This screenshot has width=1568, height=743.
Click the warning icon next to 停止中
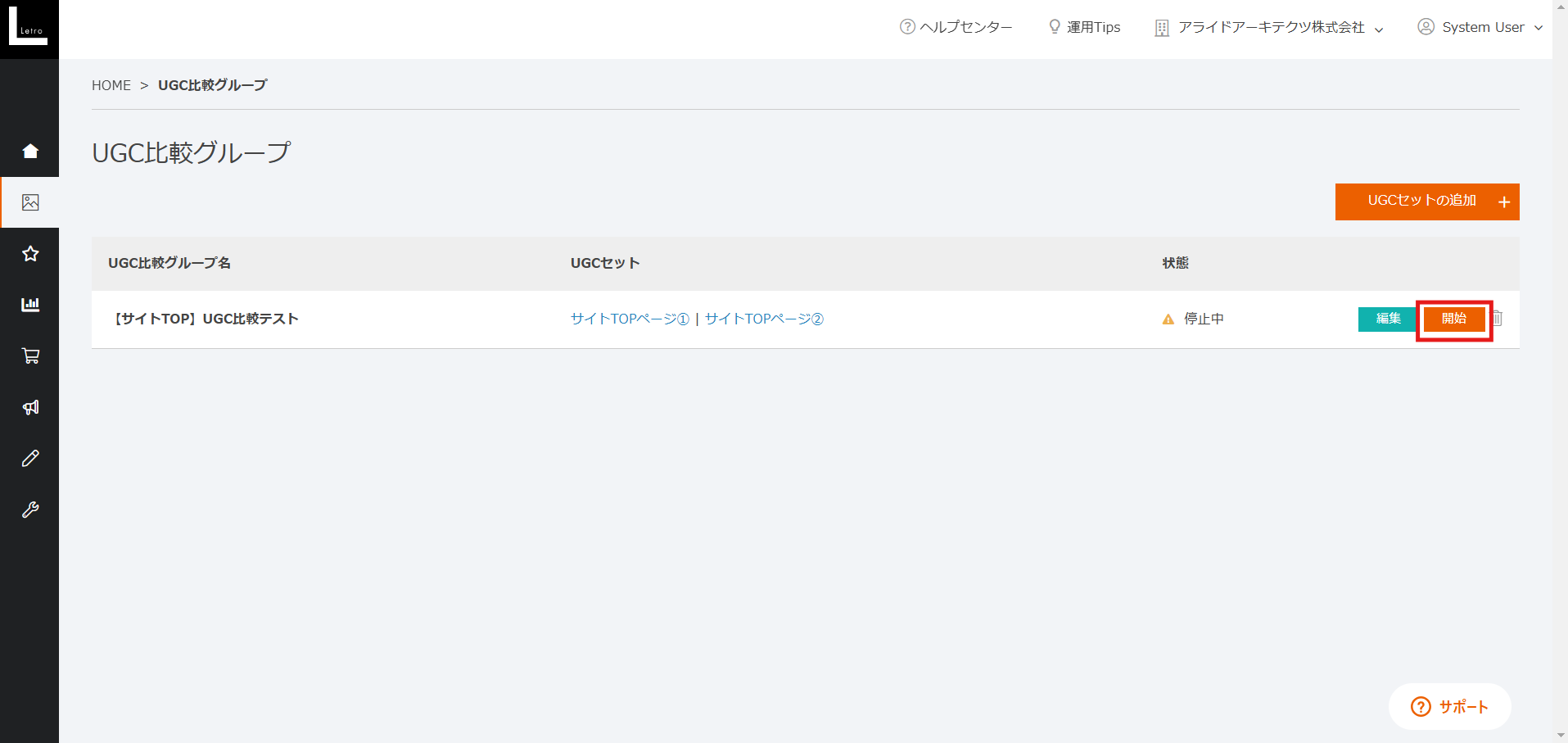point(1168,319)
